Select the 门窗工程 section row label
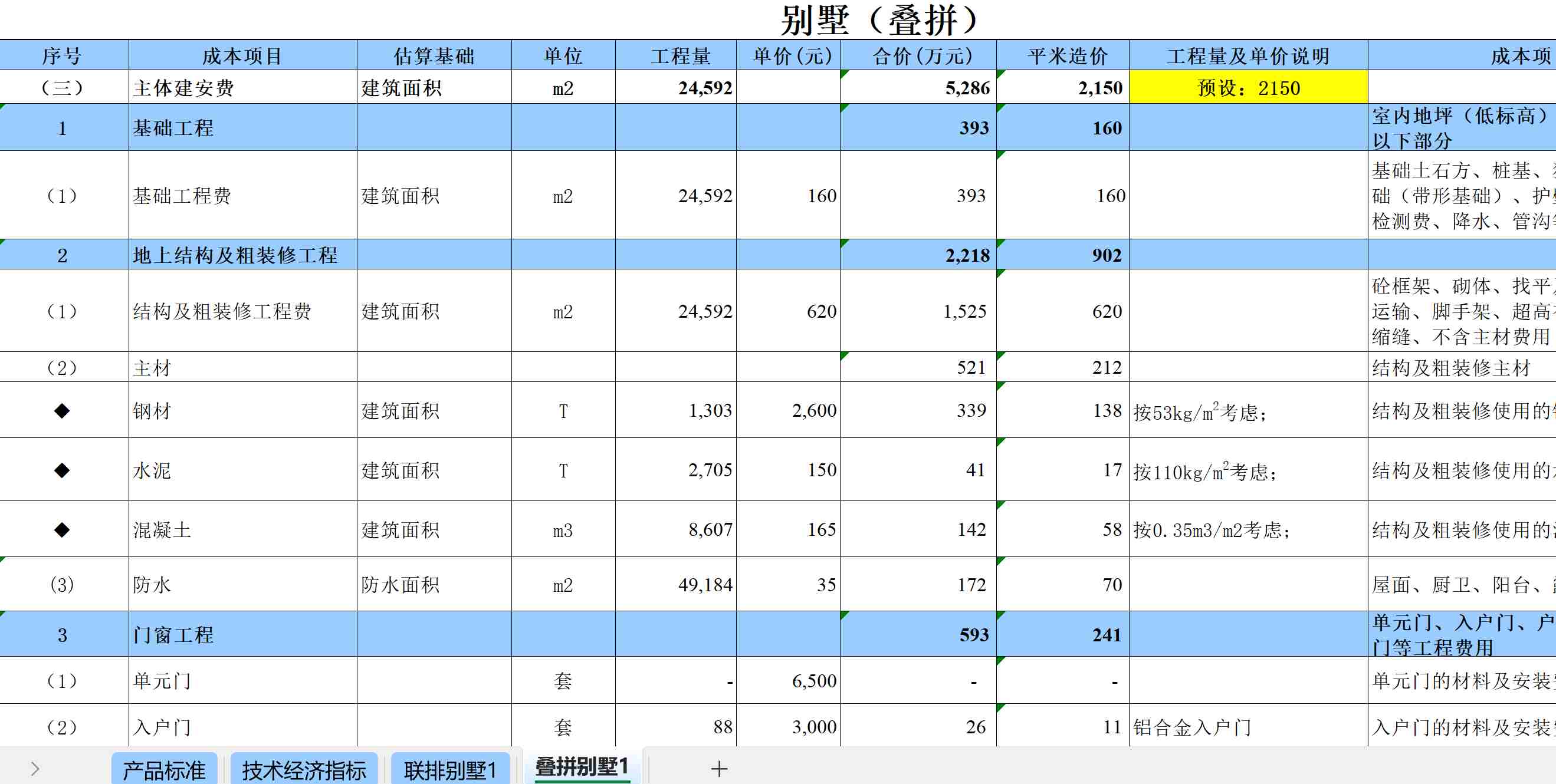 (173, 634)
